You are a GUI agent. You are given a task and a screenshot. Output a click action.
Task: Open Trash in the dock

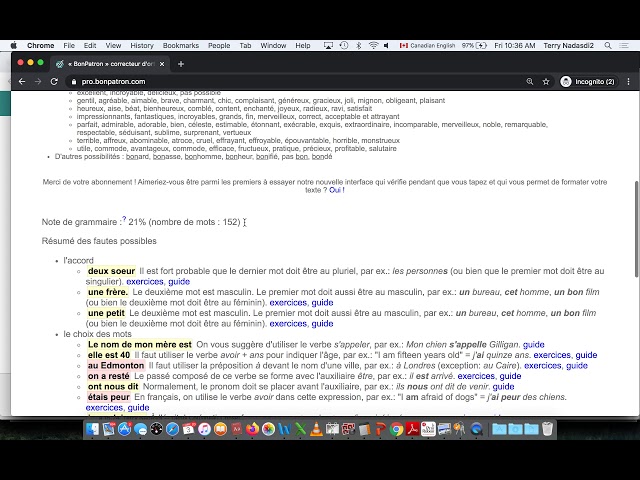(x=547, y=429)
